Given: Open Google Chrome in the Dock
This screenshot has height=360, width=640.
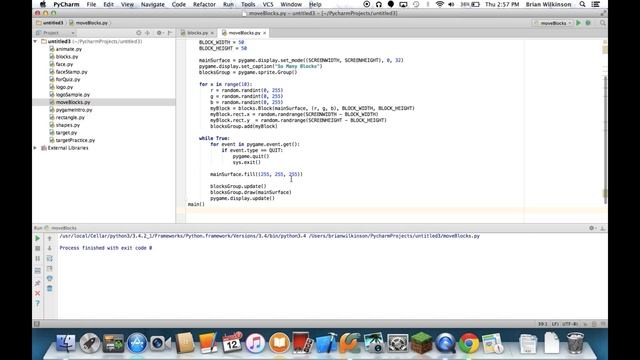Looking at the screenshot, I should click(x=469, y=343).
